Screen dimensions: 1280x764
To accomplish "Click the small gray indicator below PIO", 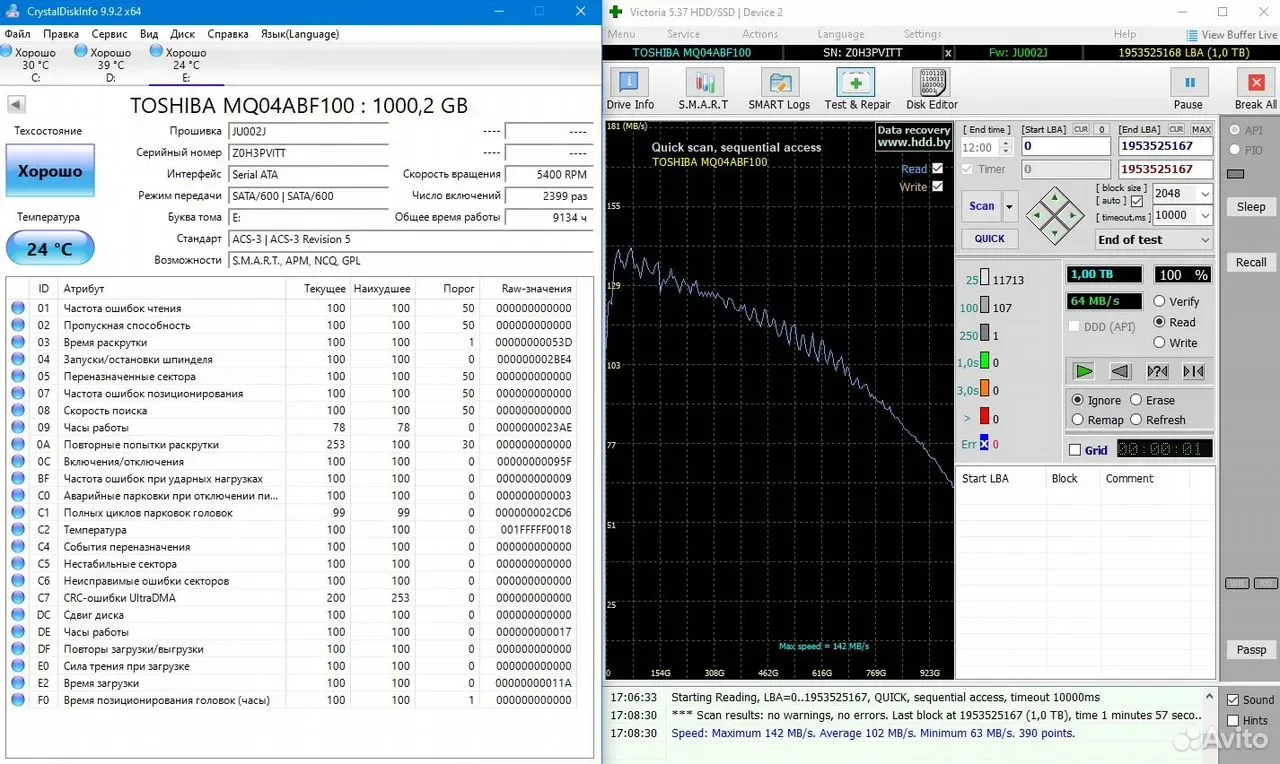I will pos(1236,174).
